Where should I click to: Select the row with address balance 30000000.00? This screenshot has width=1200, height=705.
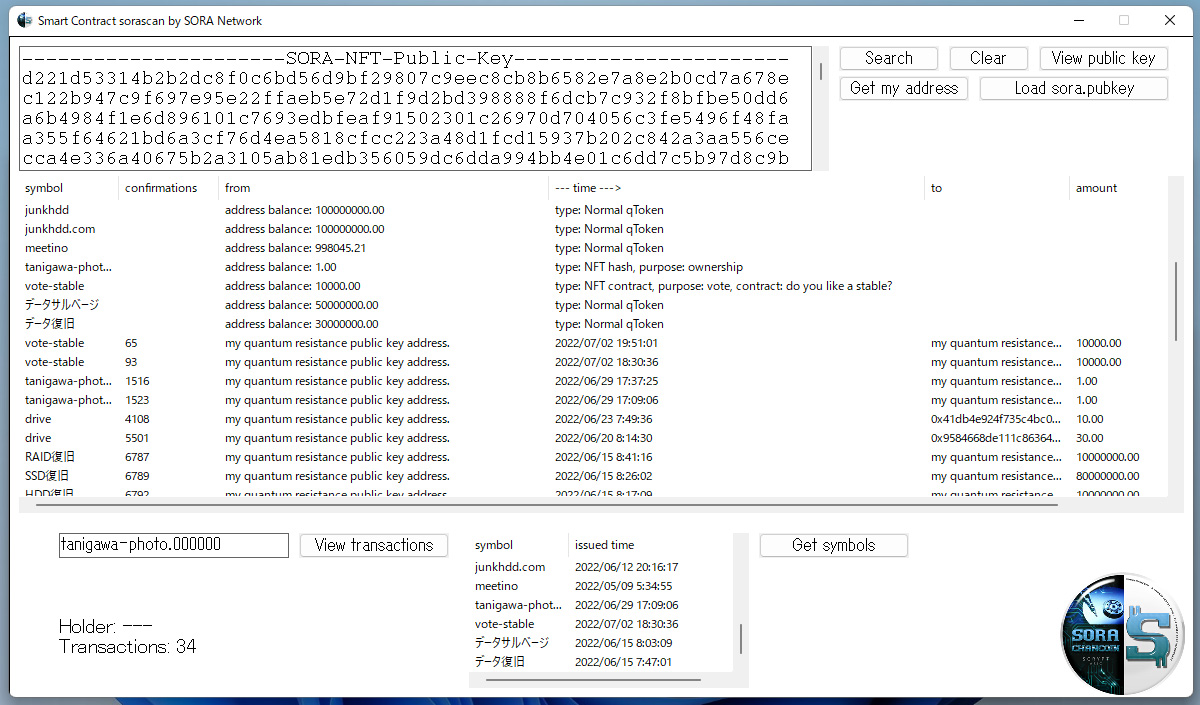coord(594,324)
